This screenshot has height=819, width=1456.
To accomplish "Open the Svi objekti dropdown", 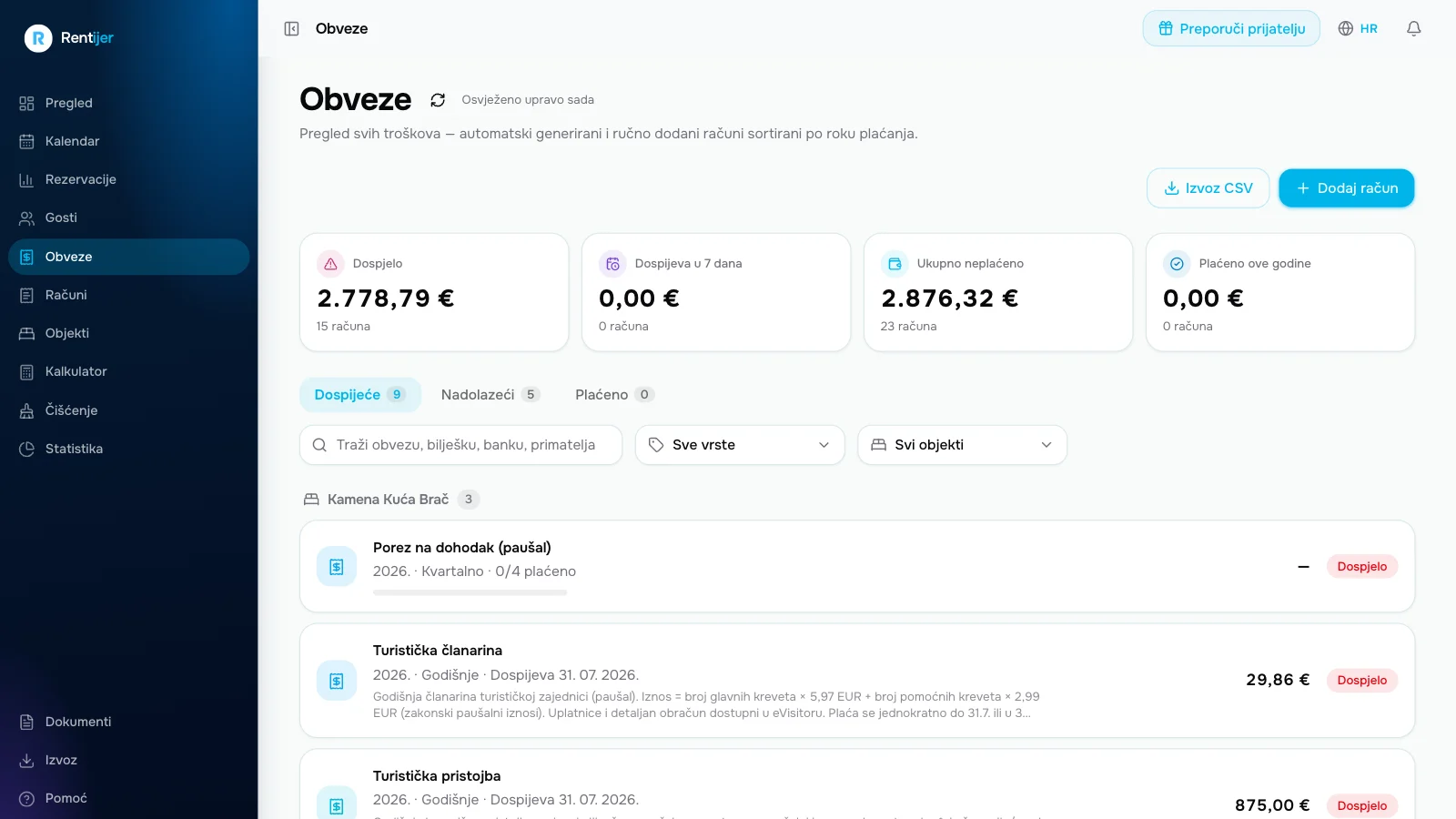I will pos(962,445).
